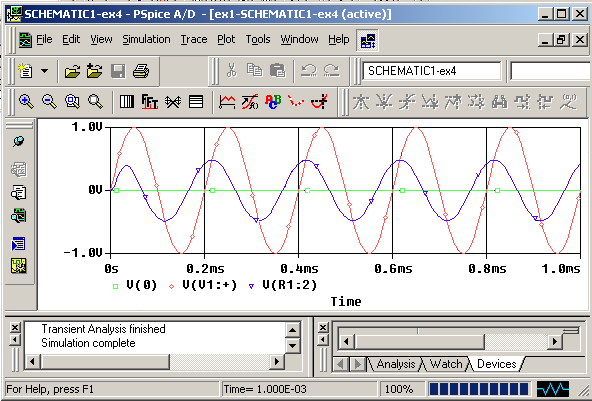The height and width of the screenshot is (401, 592).
Task: Click the Print icon in toolbar
Action: [x=141, y=71]
